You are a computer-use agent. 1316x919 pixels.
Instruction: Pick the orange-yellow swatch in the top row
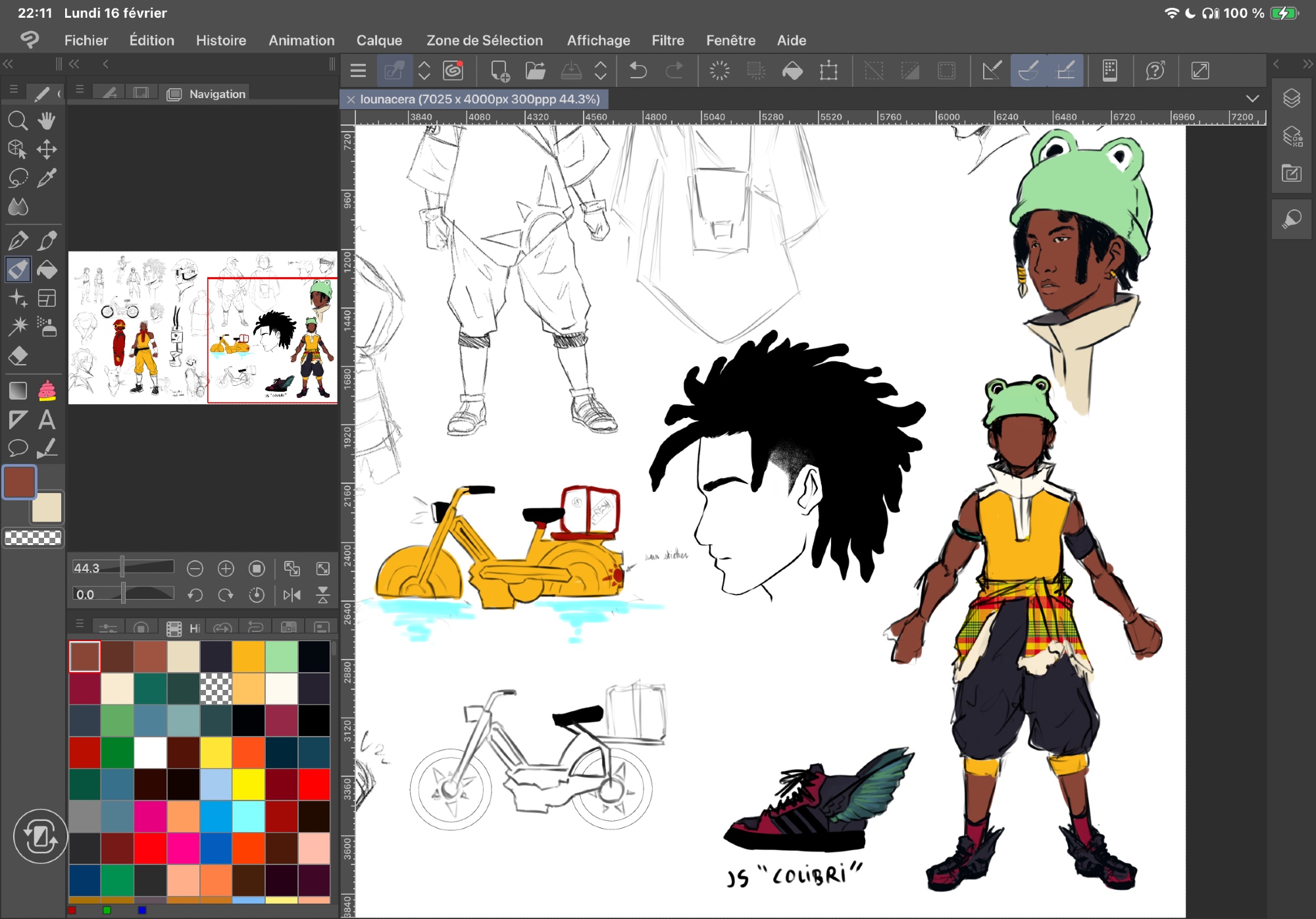point(249,656)
